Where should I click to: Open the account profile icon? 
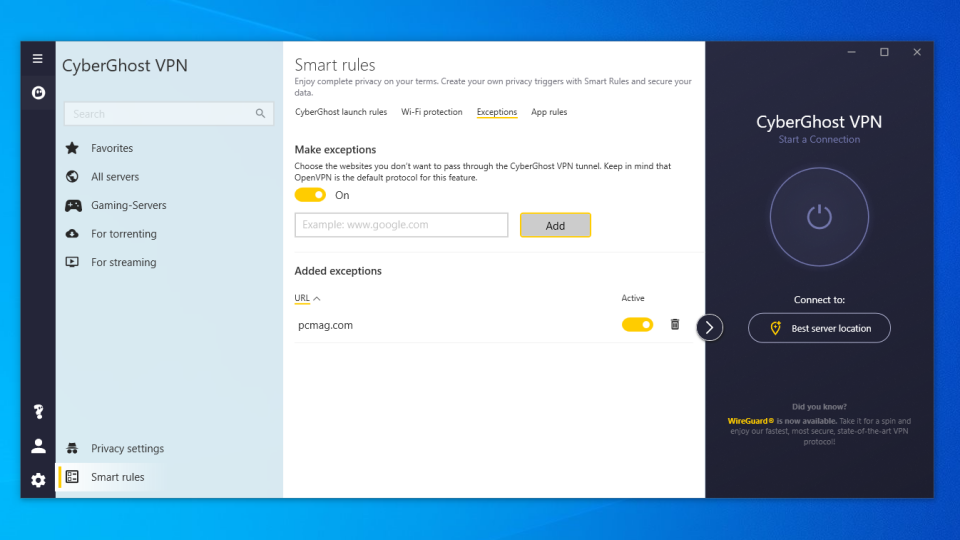(x=38, y=446)
